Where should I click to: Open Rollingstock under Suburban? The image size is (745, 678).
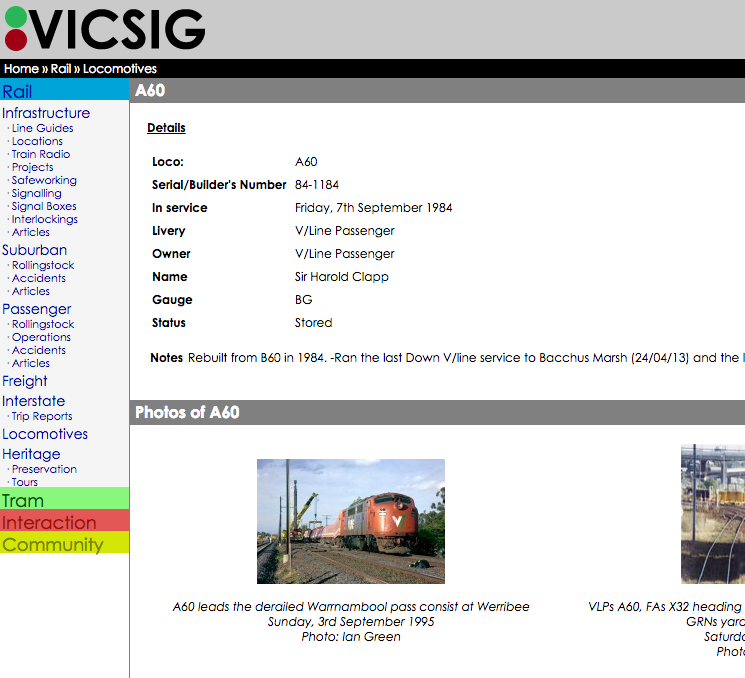(43, 265)
